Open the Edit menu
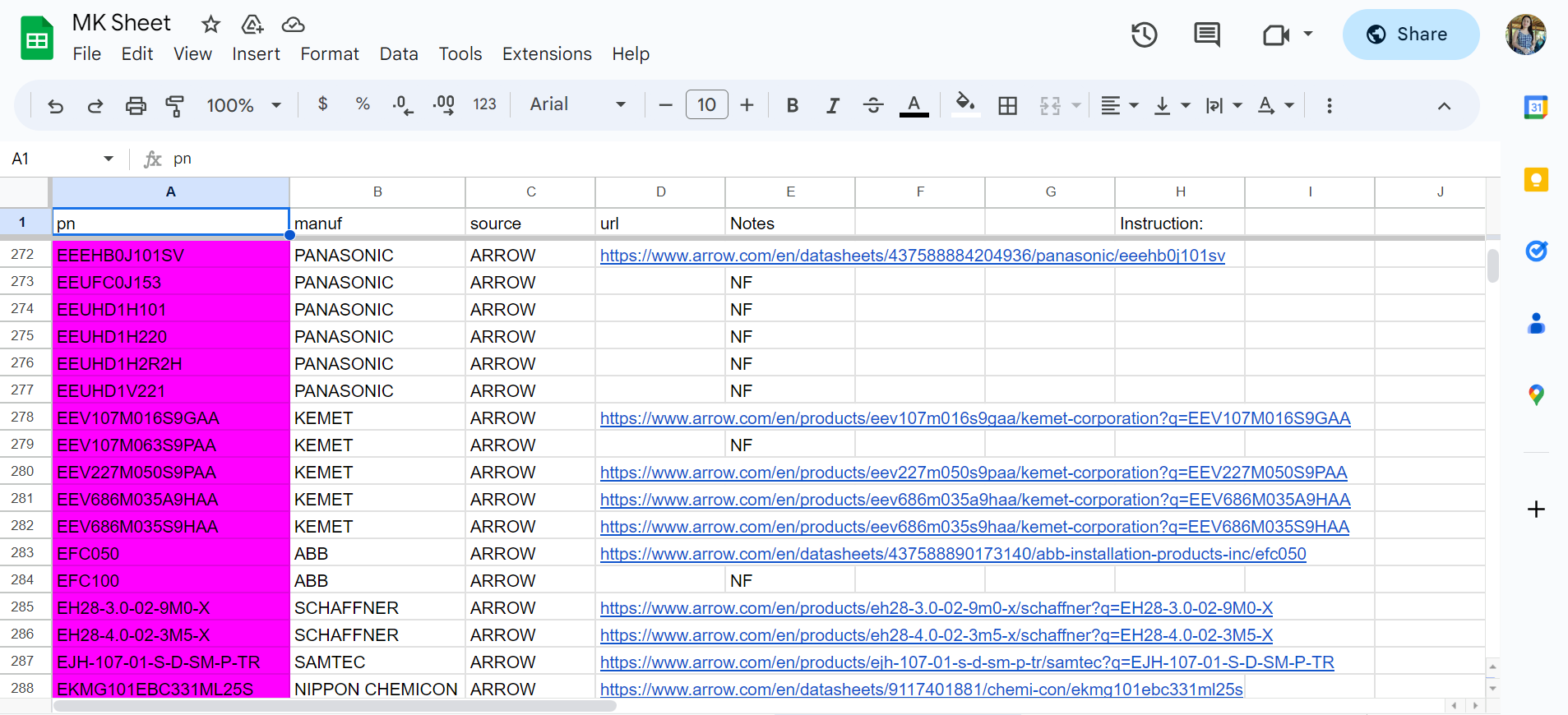Viewport: 1568px width, 715px height. (x=137, y=54)
